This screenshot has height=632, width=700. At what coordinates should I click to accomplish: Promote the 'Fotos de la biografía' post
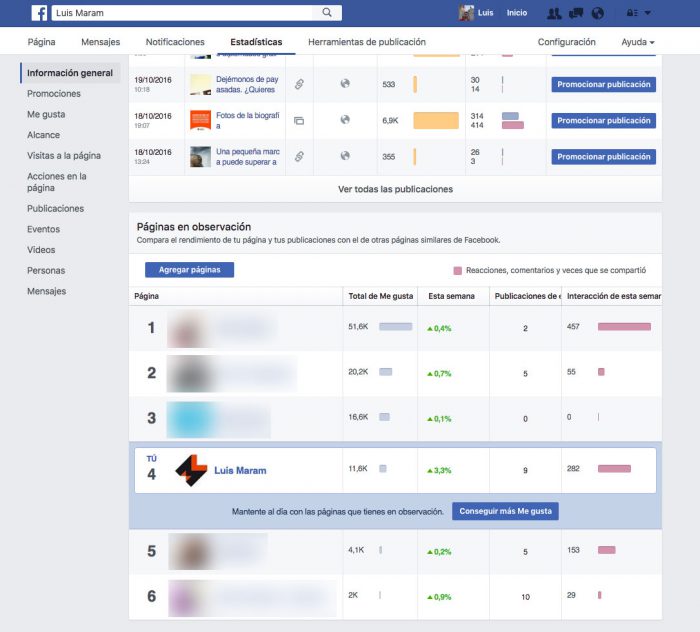coord(603,120)
